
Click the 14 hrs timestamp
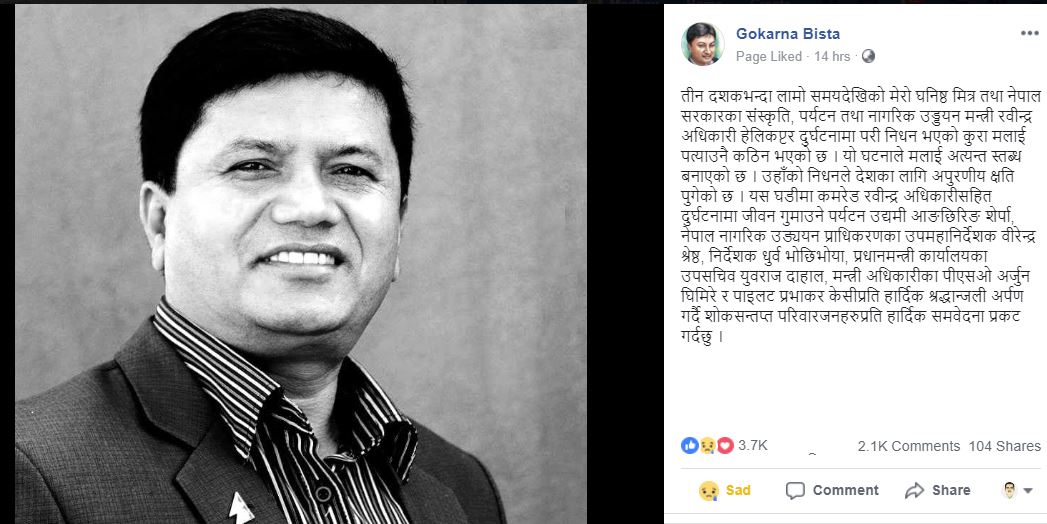(832, 57)
